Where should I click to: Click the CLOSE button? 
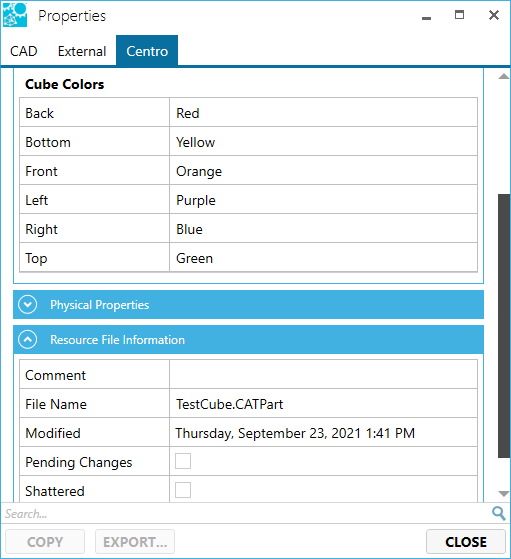tap(466, 542)
